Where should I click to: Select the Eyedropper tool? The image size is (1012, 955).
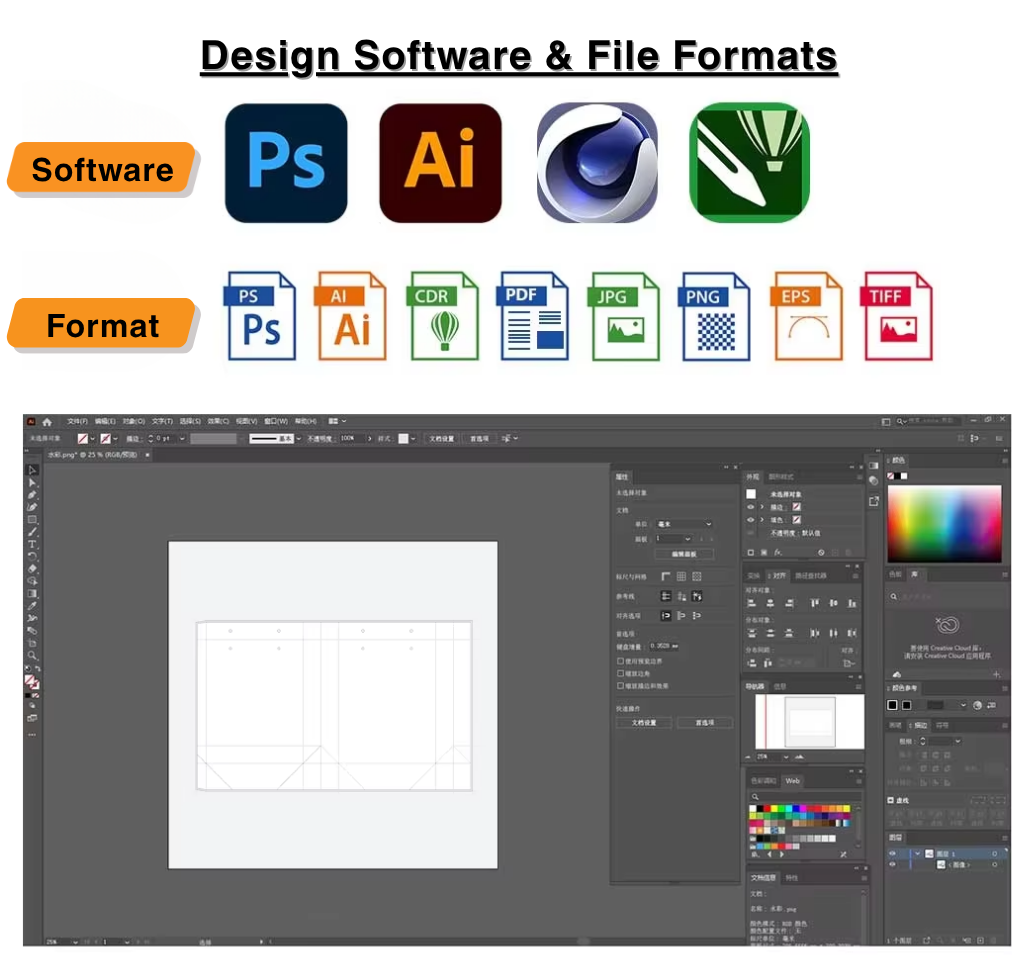coord(32,606)
